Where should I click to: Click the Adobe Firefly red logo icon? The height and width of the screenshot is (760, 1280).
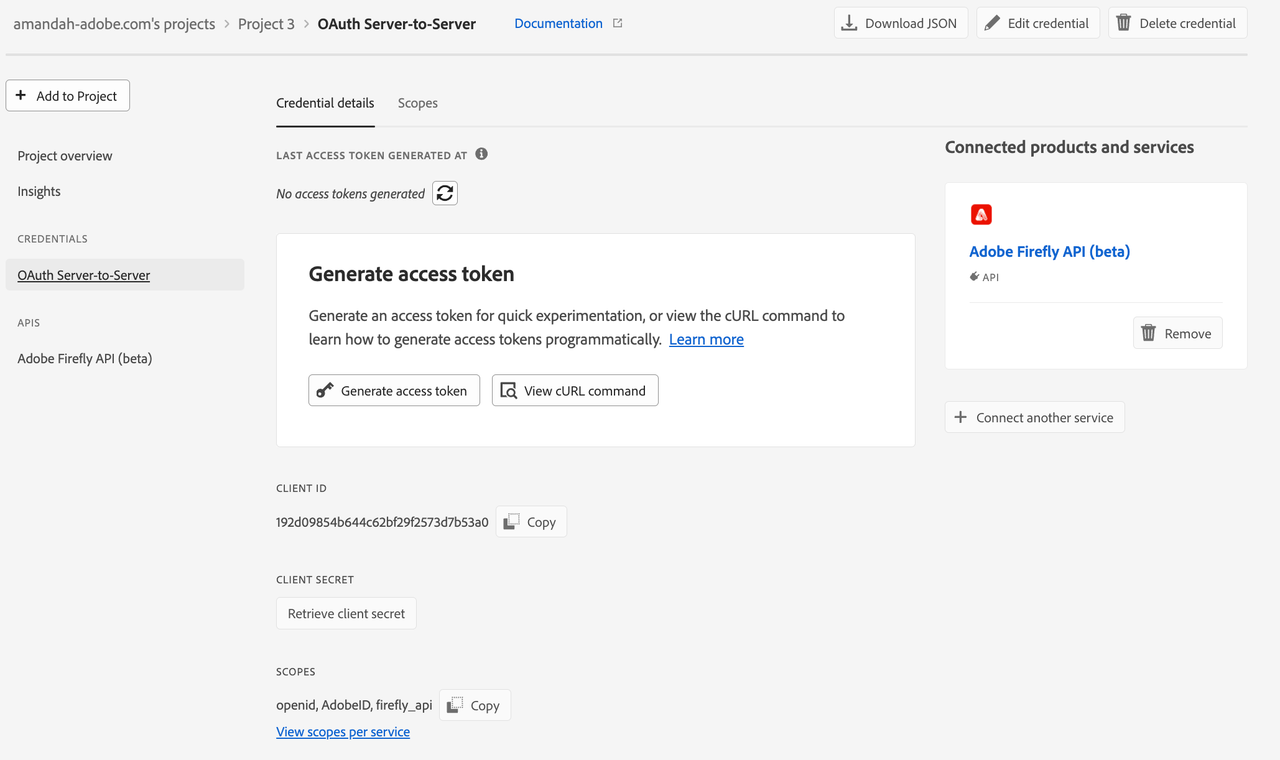981,214
